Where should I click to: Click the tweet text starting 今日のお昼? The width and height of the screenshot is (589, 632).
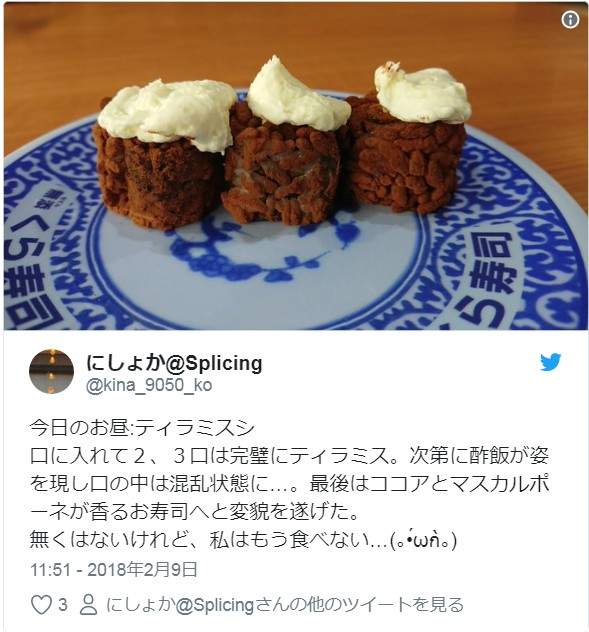coord(142,428)
